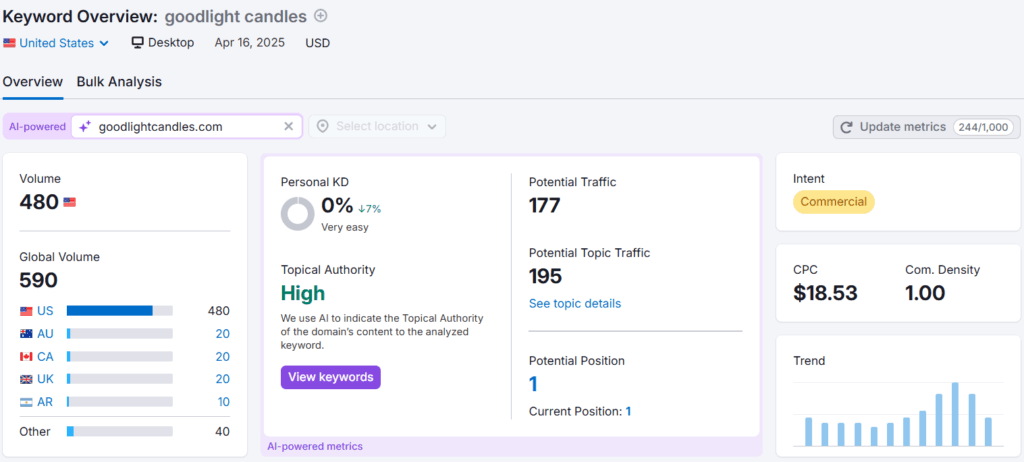The width and height of the screenshot is (1024, 462).
Task: Click the AI-powered label badge
Action: tap(37, 127)
